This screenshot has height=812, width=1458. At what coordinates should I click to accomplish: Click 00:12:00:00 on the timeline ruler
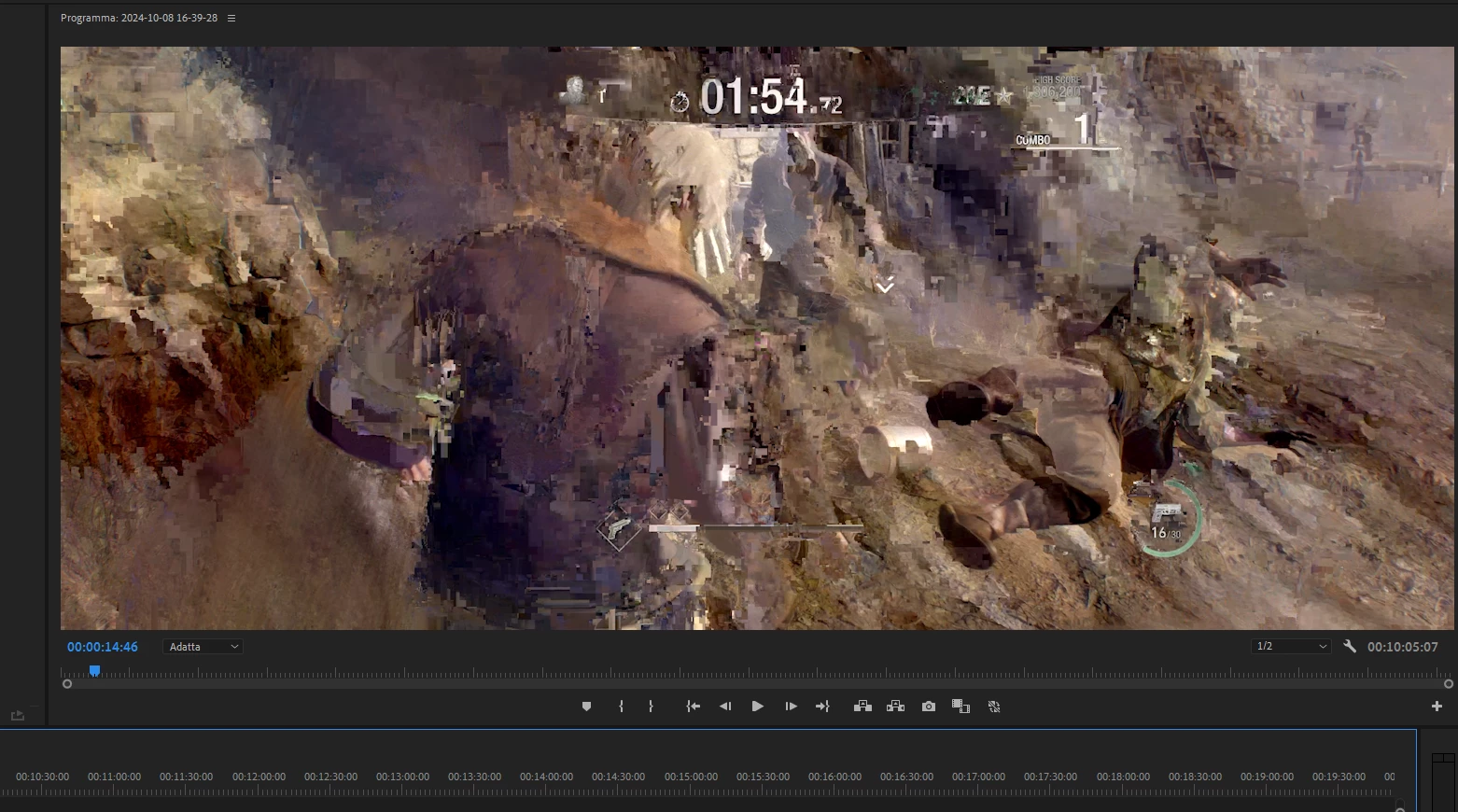point(259,777)
